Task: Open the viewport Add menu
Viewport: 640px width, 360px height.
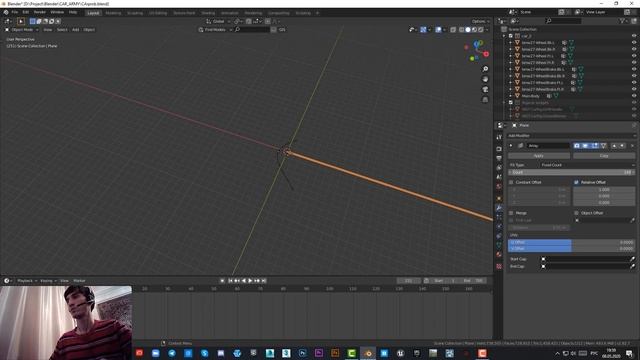Action: pos(76,30)
